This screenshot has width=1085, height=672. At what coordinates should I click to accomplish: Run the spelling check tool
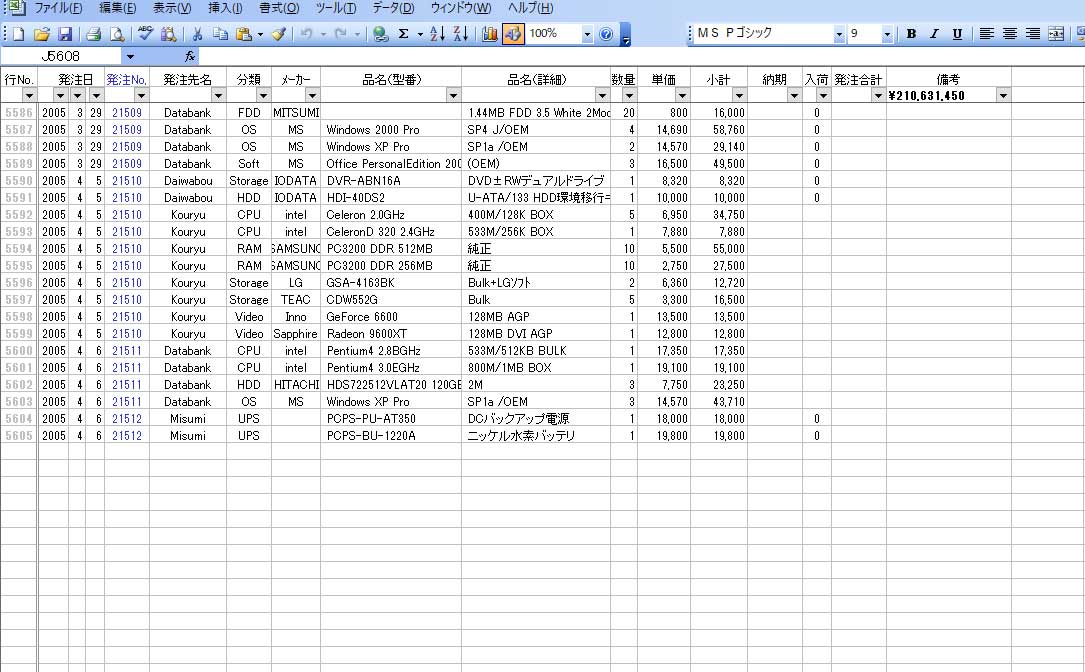(x=146, y=34)
